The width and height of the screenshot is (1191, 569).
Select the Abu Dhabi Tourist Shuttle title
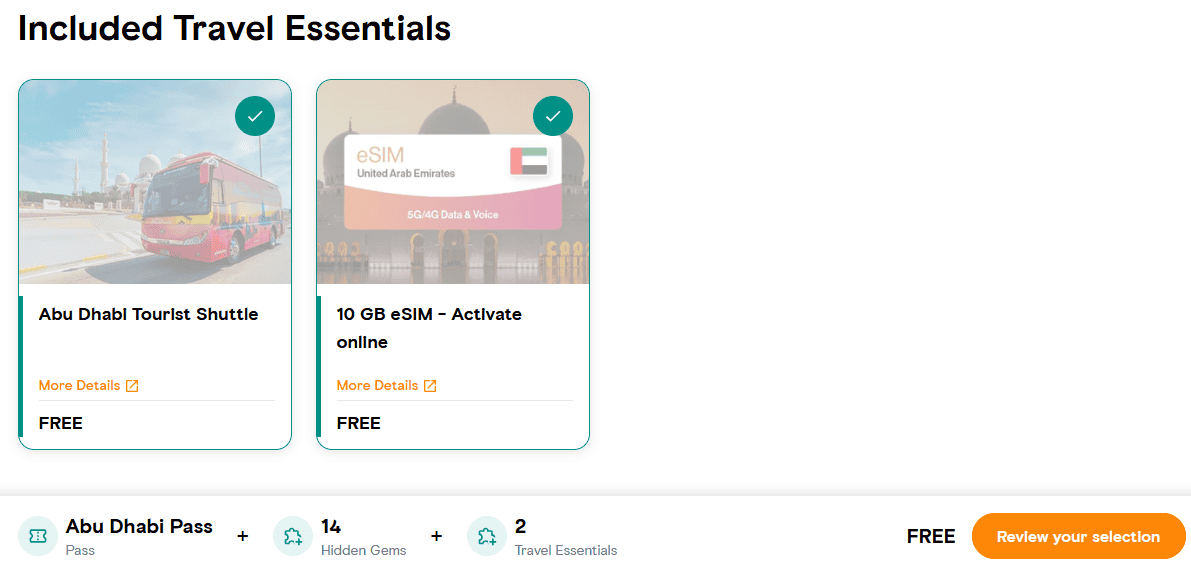pyautogui.click(x=148, y=314)
